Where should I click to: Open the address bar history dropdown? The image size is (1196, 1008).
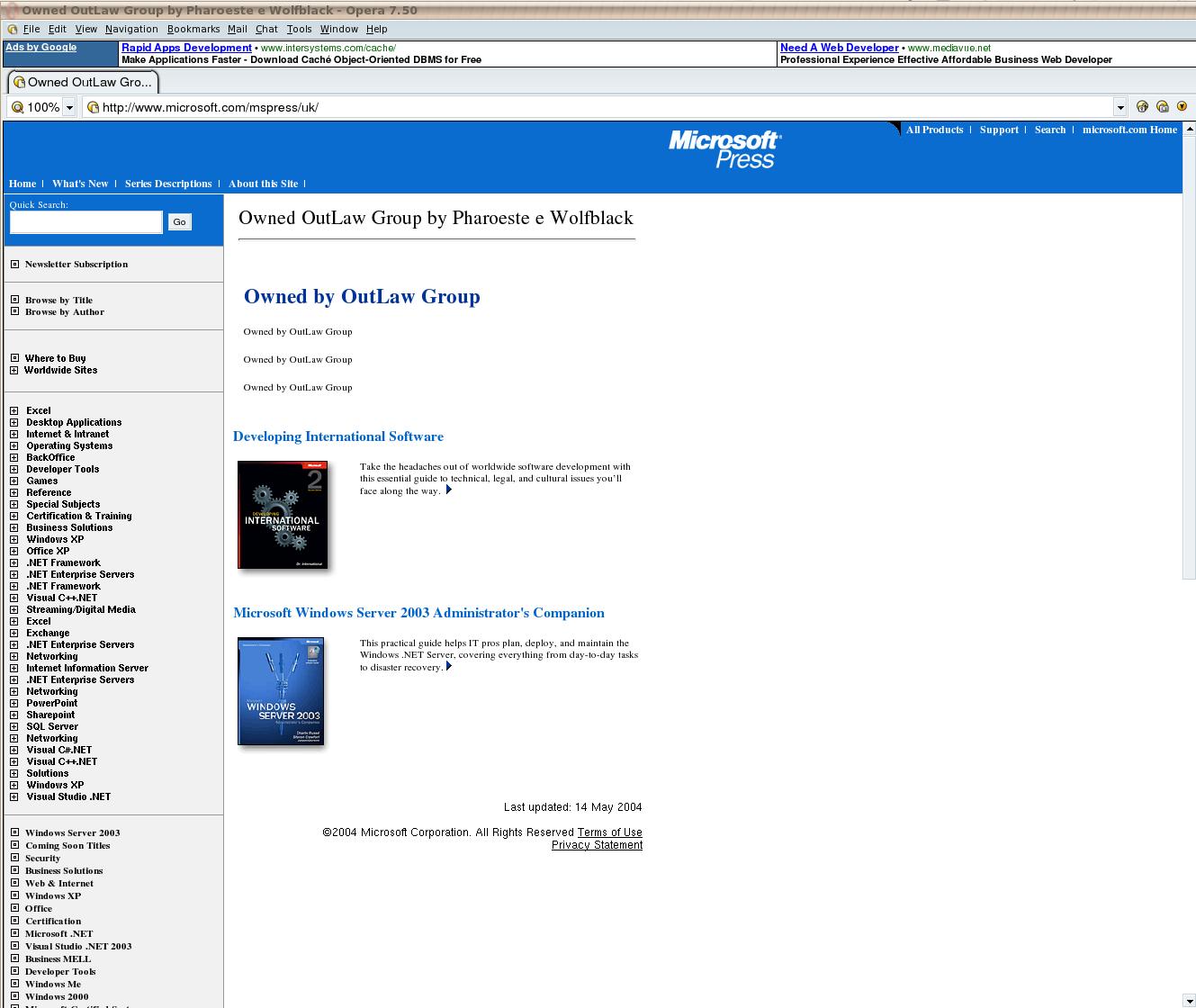click(1120, 108)
